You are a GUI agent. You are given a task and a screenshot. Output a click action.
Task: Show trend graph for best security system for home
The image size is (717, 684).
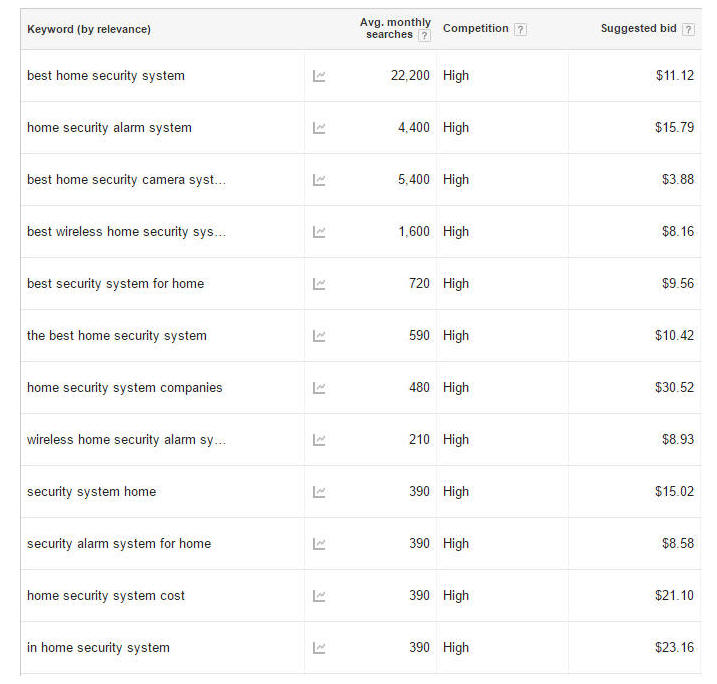(x=319, y=284)
